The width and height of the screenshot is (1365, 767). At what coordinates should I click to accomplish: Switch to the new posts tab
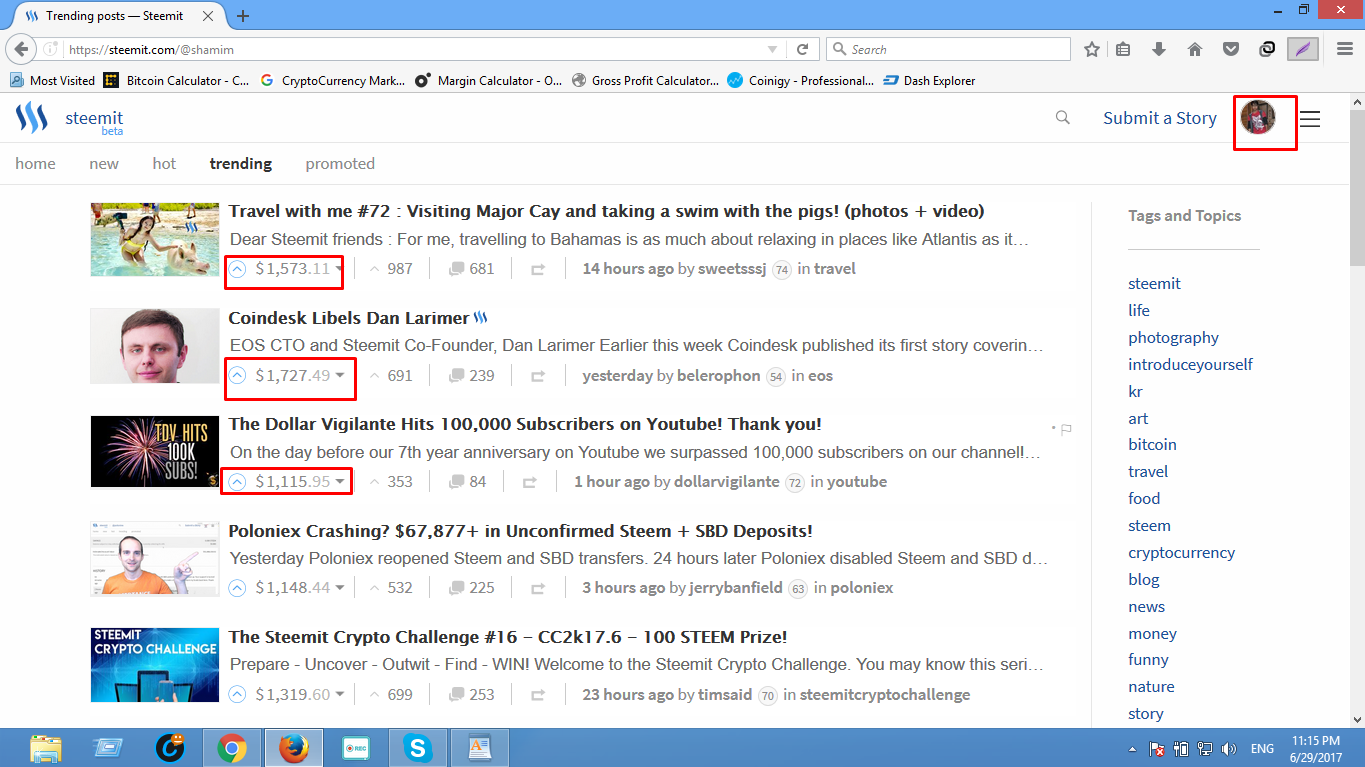[104, 163]
